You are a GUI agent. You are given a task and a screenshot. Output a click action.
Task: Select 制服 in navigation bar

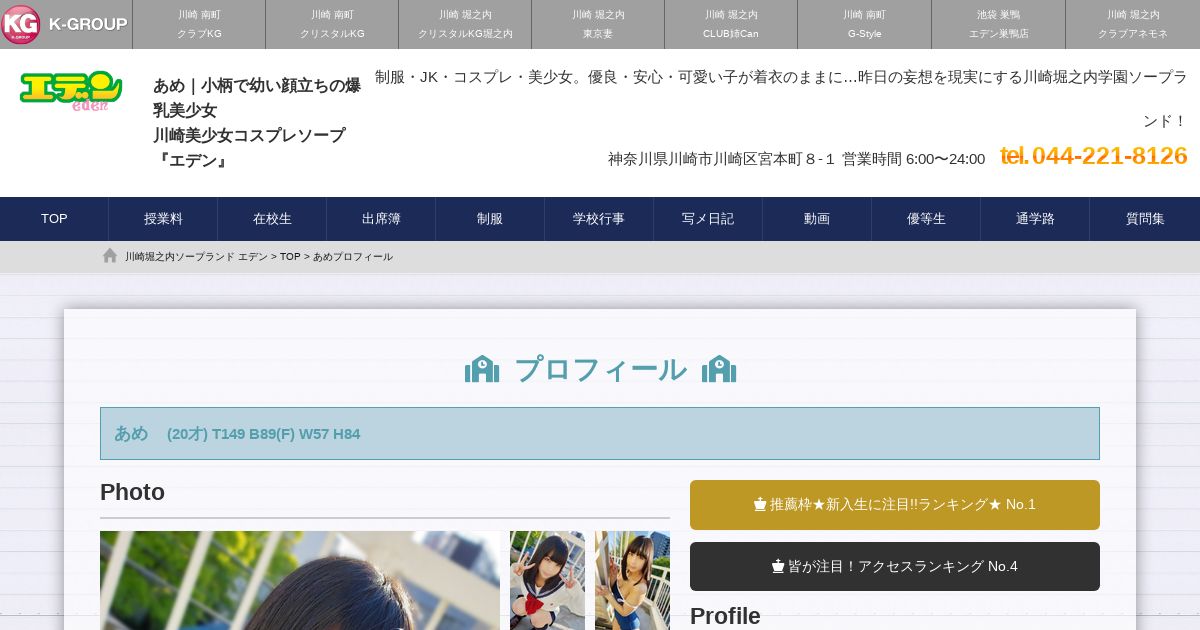click(490, 219)
